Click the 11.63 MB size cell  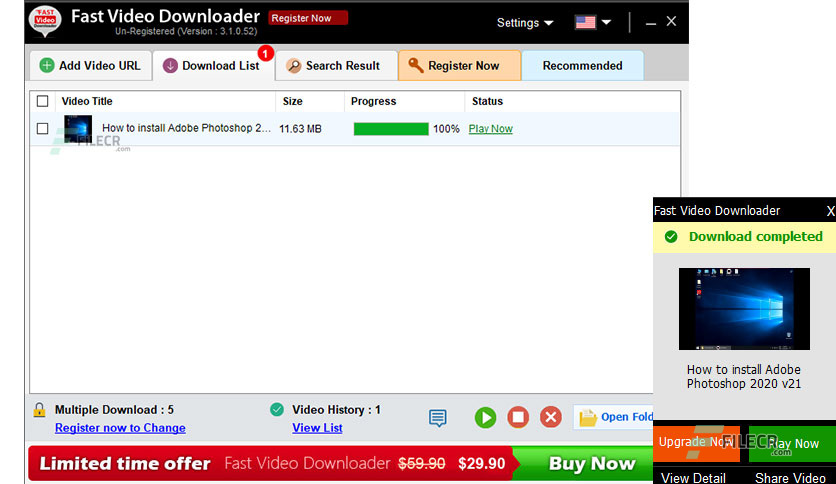[x=300, y=129]
